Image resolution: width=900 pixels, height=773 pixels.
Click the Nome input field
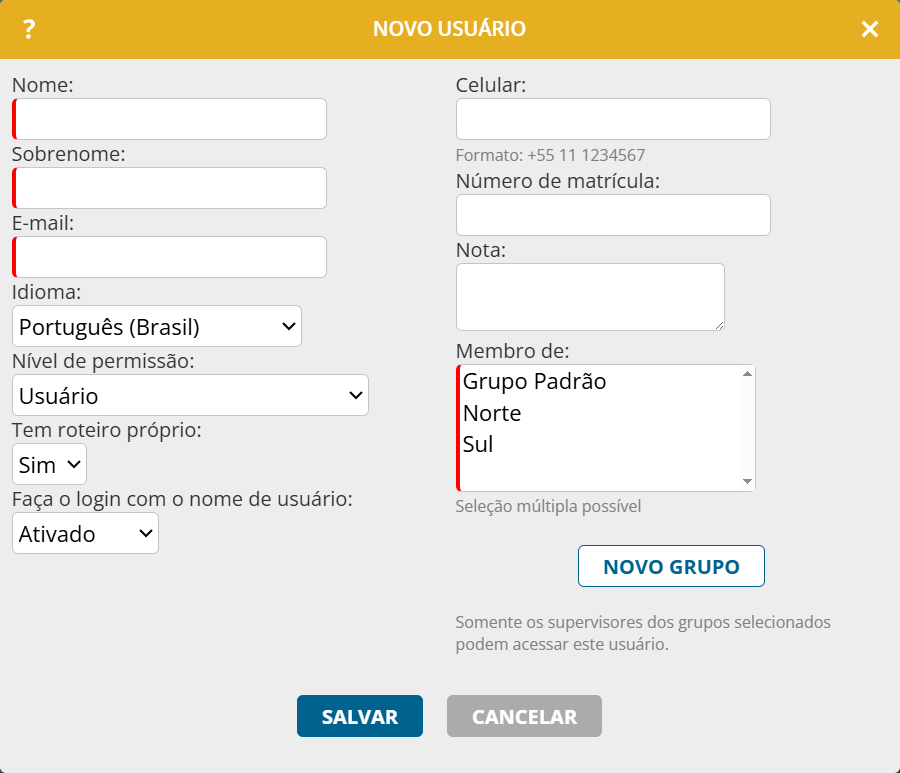tap(171, 119)
